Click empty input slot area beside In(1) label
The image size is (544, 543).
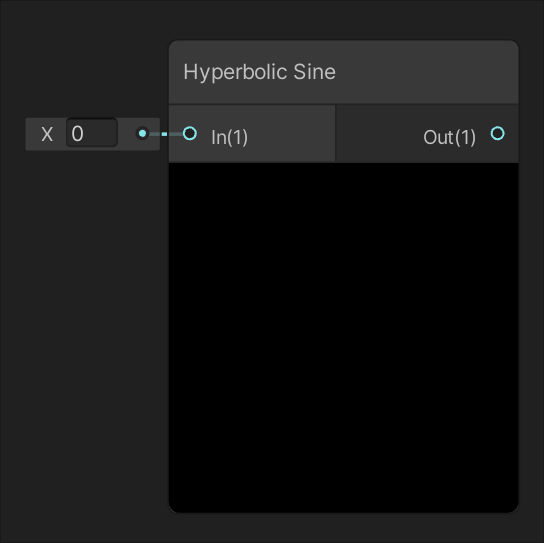291,134
